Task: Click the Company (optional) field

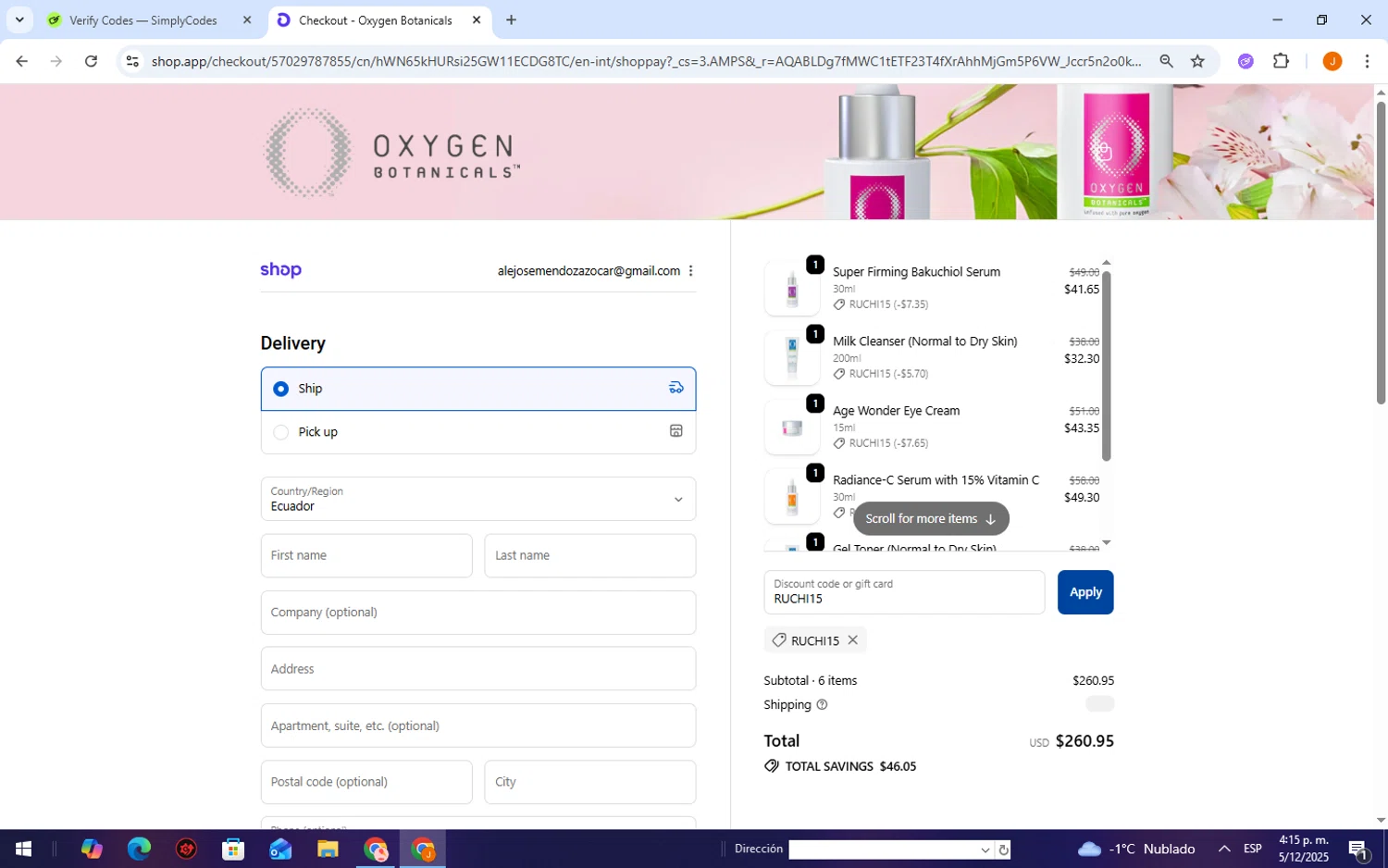Action: pyautogui.click(x=478, y=613)
